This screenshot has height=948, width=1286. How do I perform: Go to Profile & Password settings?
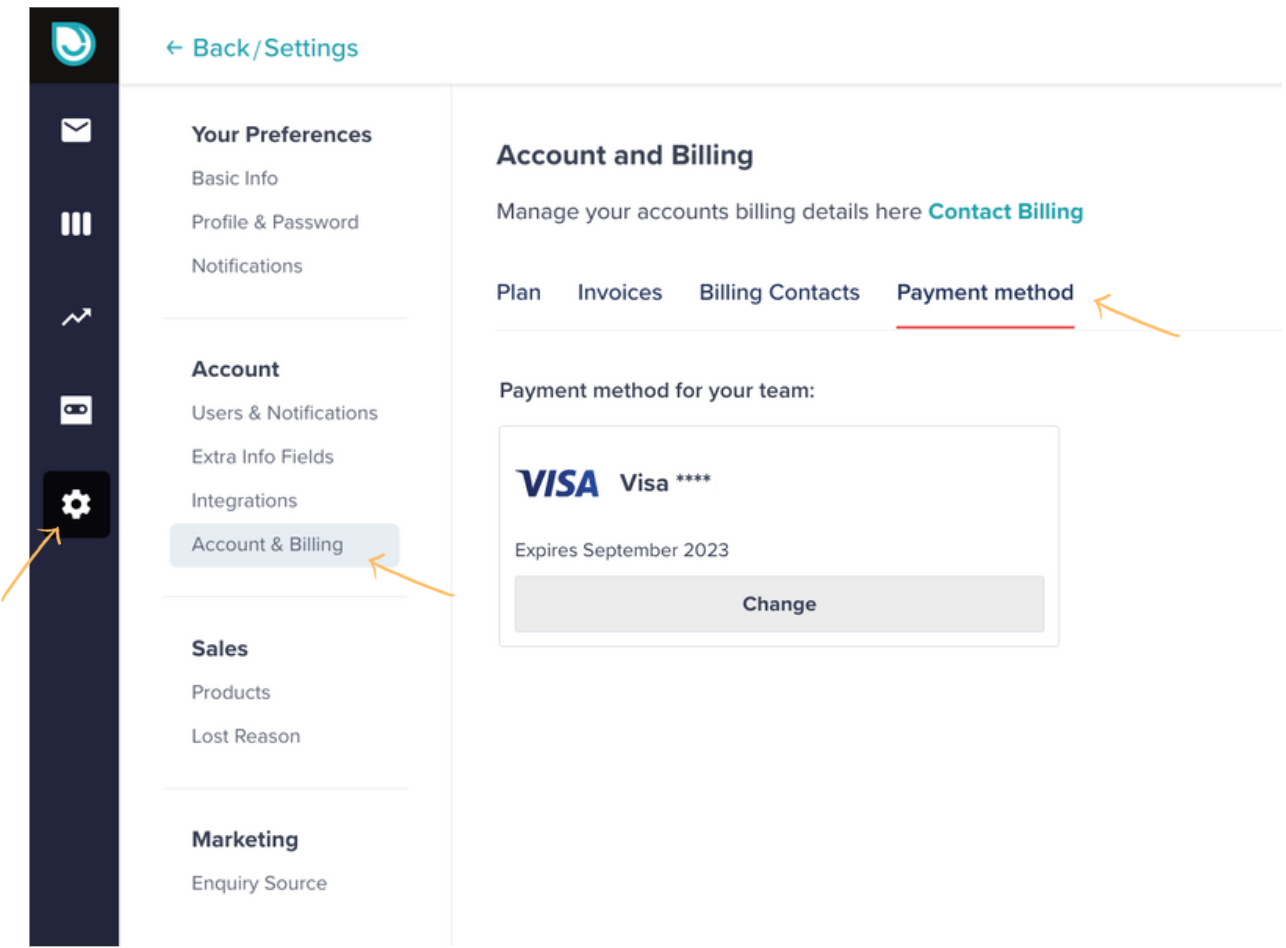[x=275, y=222]
